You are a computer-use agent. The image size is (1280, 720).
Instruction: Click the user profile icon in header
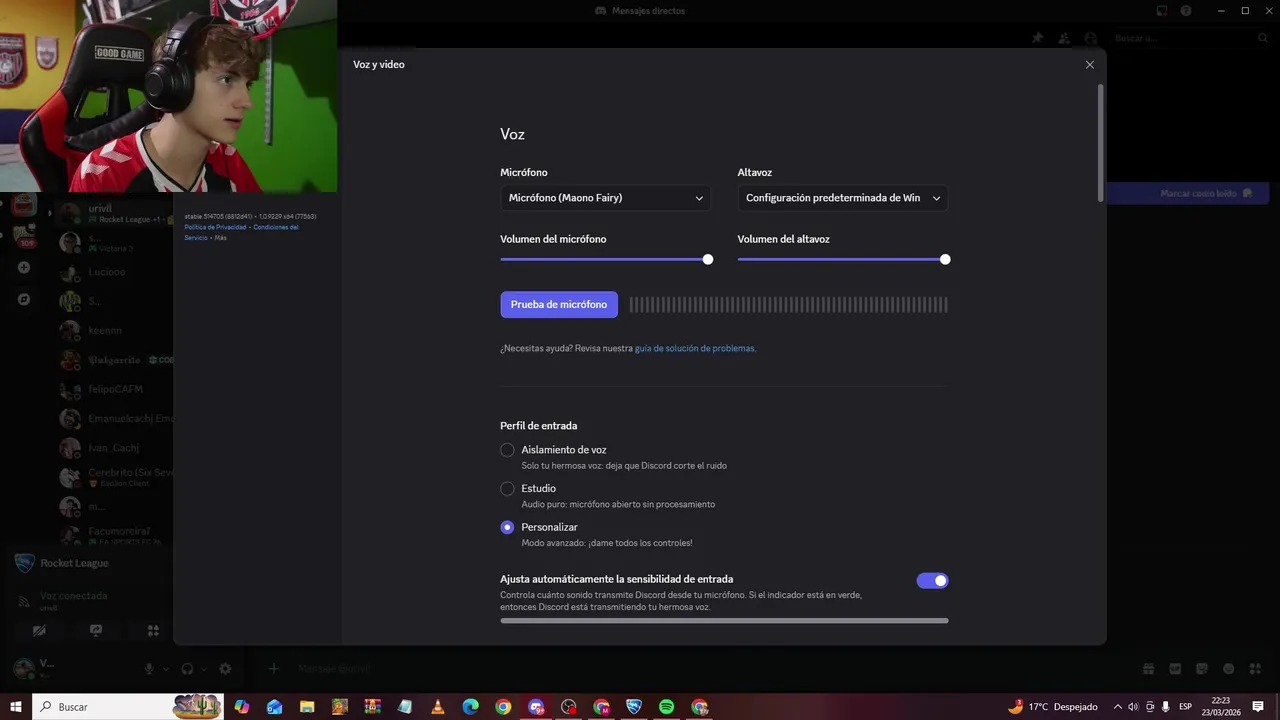1090,38
